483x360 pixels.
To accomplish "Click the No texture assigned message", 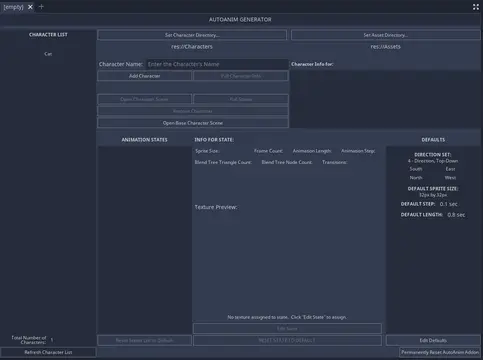I will coord(287,317).
